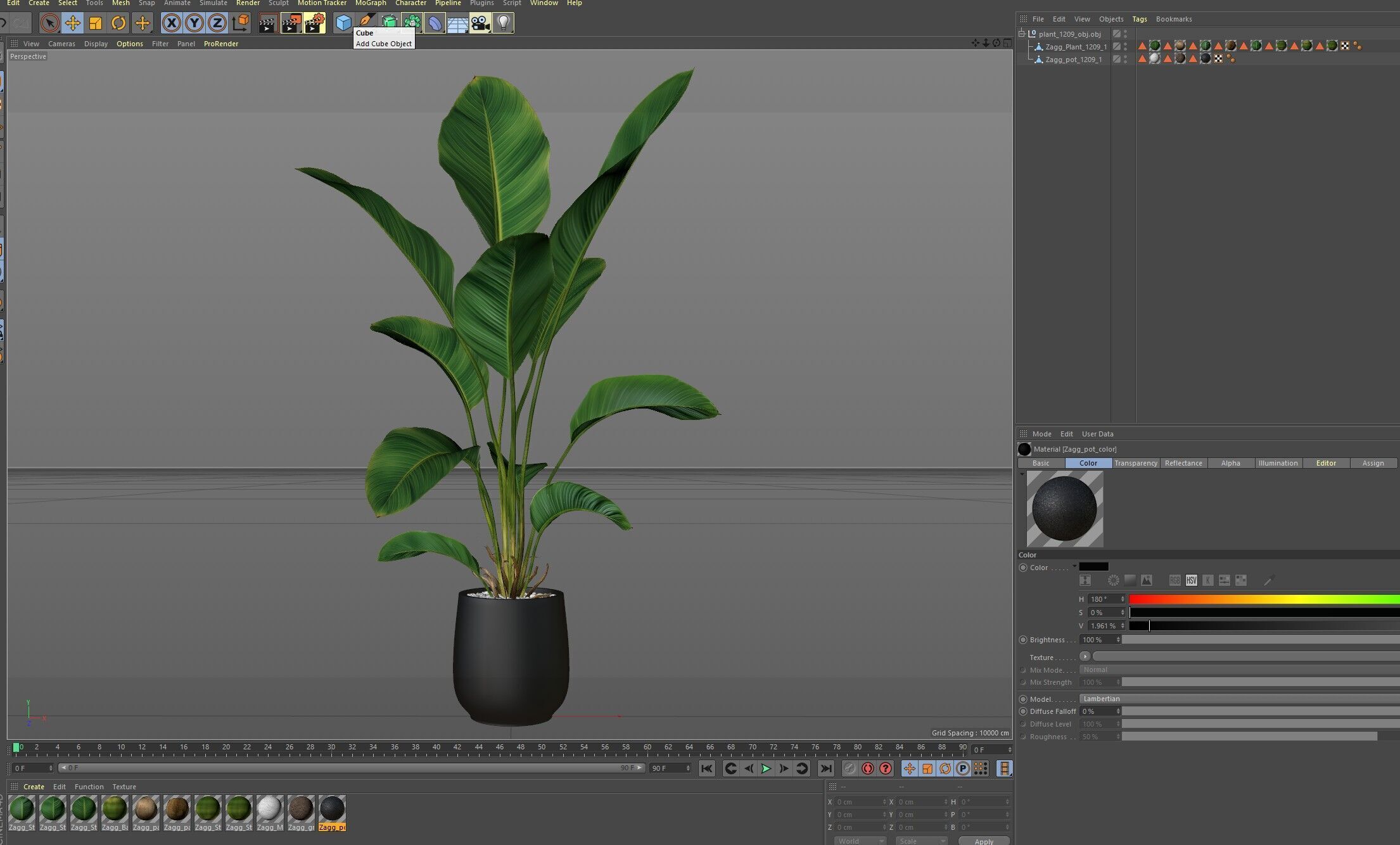Image resolution: width=1400 pixels, height=845 pixels.
Task: Pick a color with the eyedropper
Action: coord(1269,580)
